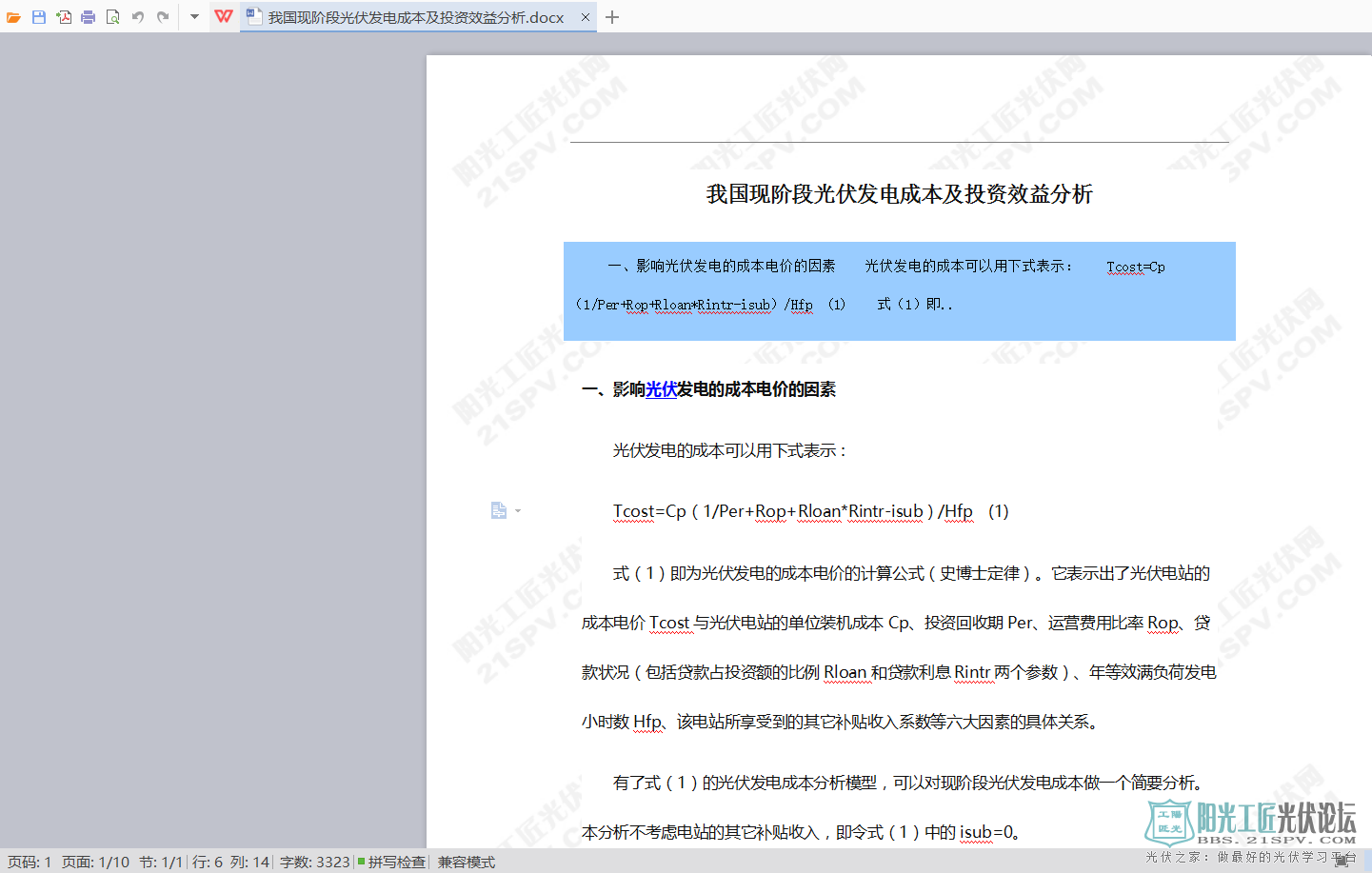1372x873 pixels.
Task: Click the line 光伏发电的成本可以用下式表示：
Action: 729,450
